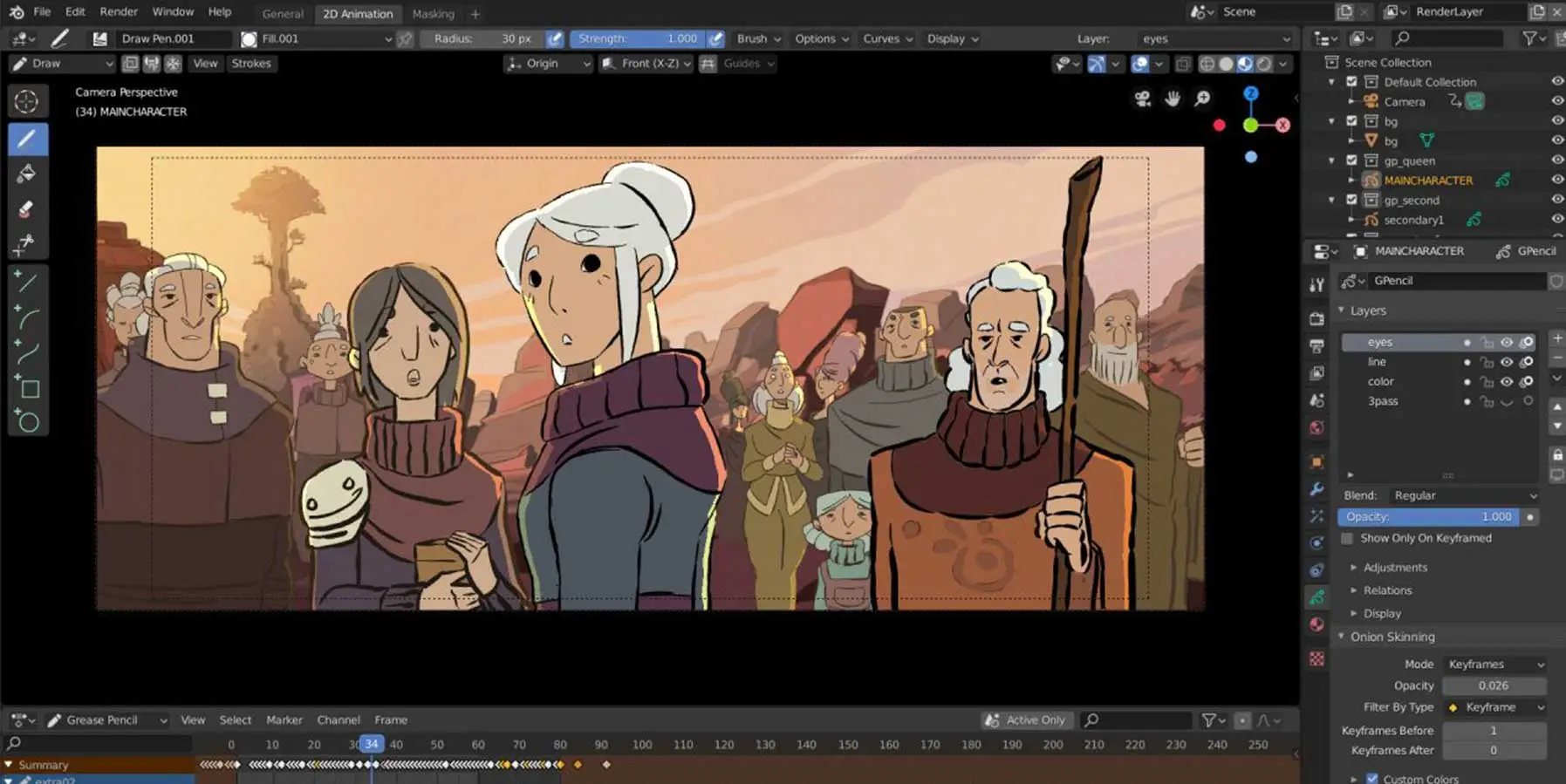The width and height of the screenshot is (1566, 784).
Task: Open the Render menu
Action: click(119, 12)
